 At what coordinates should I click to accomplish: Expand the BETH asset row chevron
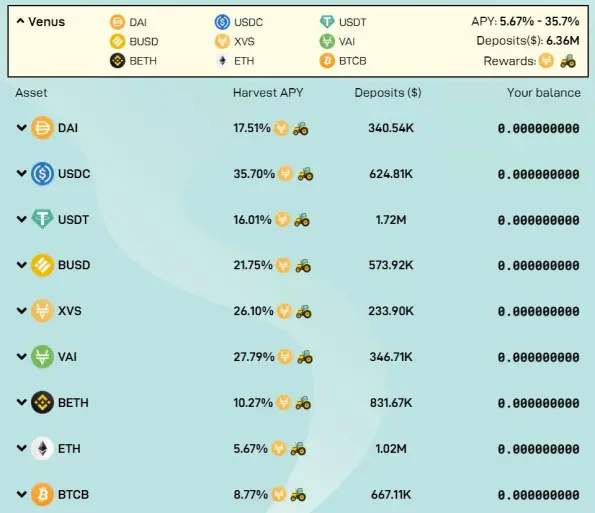coord(22,402)
